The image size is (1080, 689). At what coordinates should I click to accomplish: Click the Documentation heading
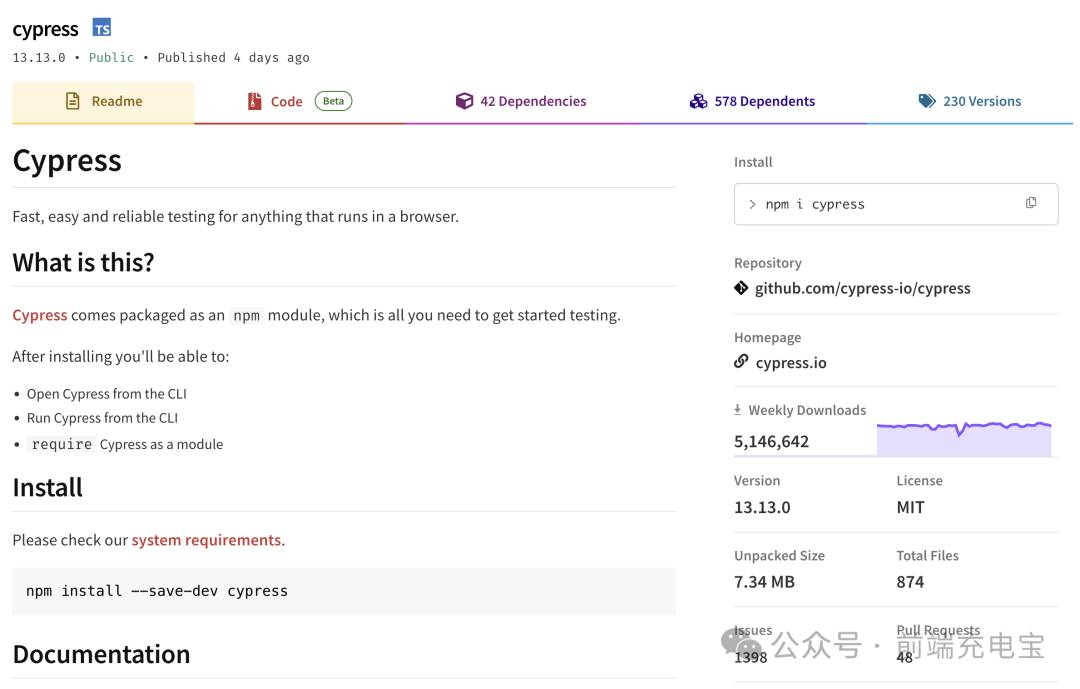point(101,654)
